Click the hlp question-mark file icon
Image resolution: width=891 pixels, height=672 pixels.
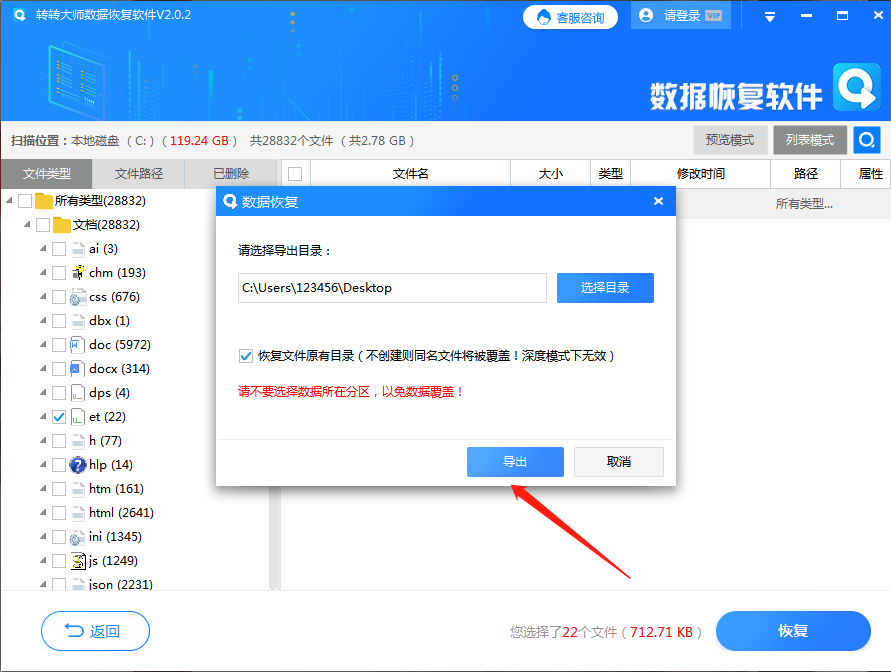[x=76, y=464]
